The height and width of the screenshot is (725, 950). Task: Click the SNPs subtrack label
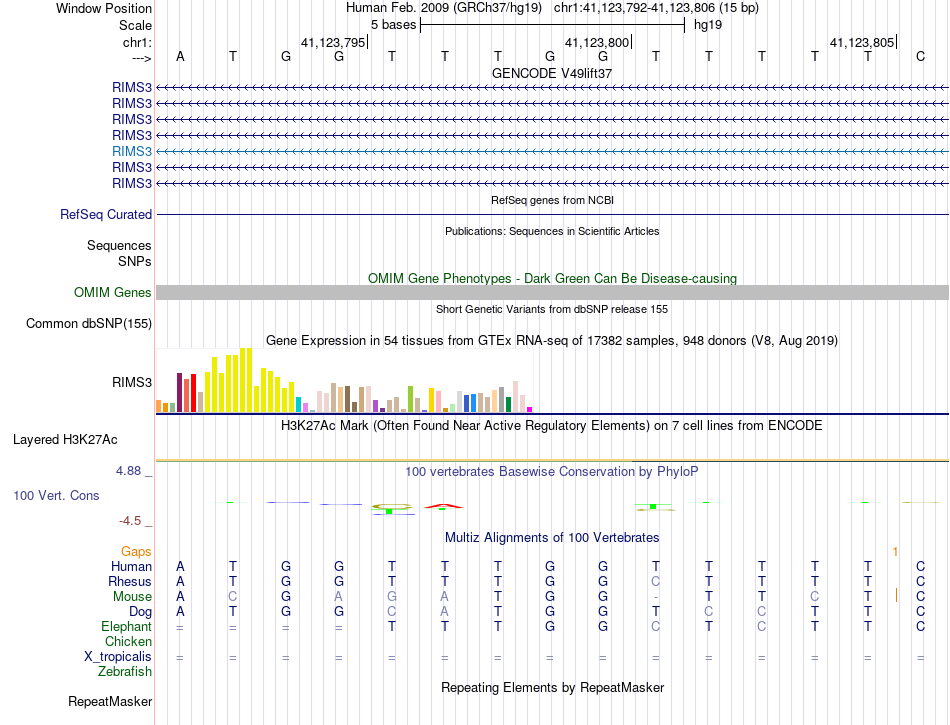coord(135,261)
